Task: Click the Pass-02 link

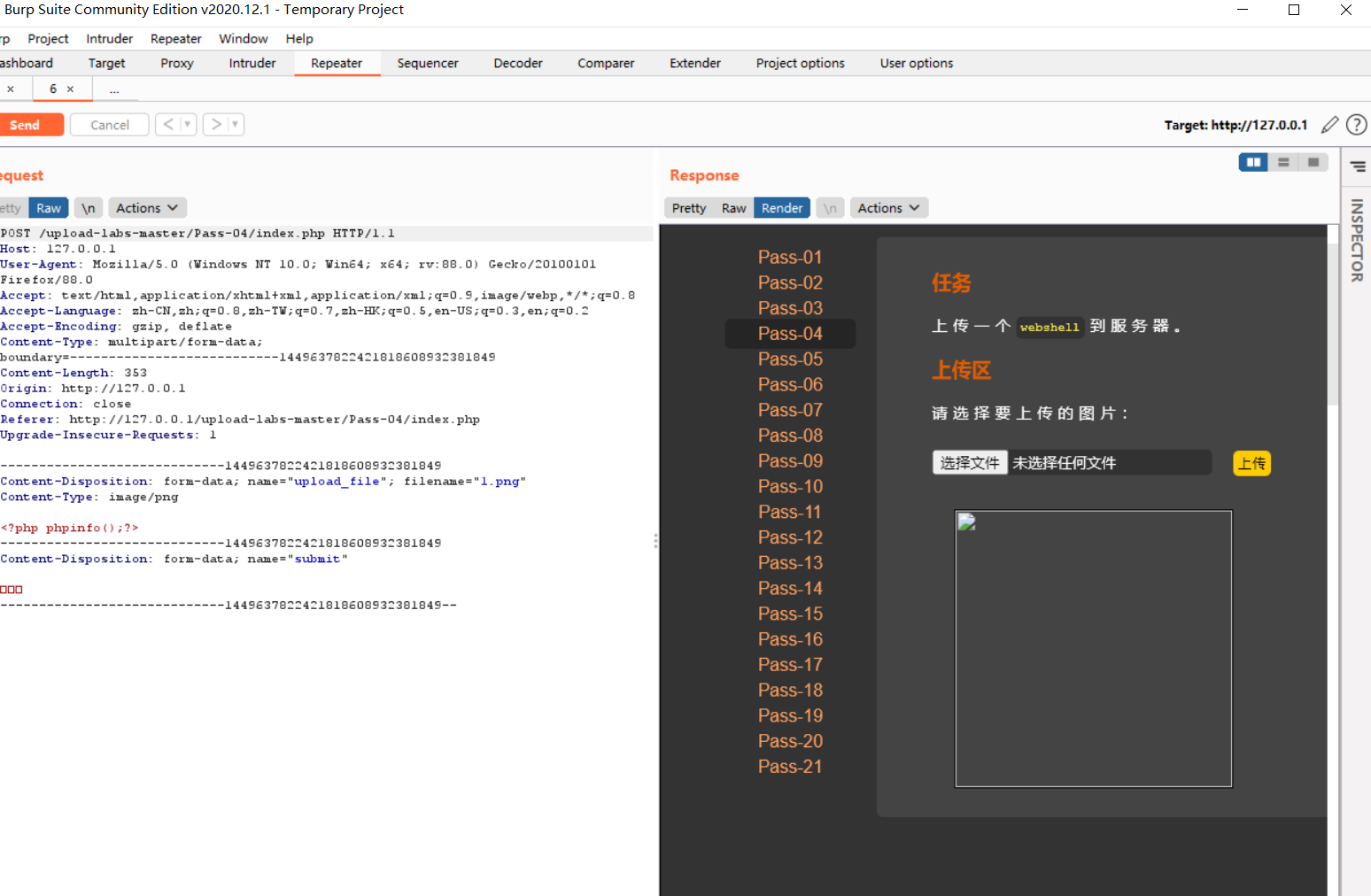Action: pyautogui.click(x=790, y=283)
